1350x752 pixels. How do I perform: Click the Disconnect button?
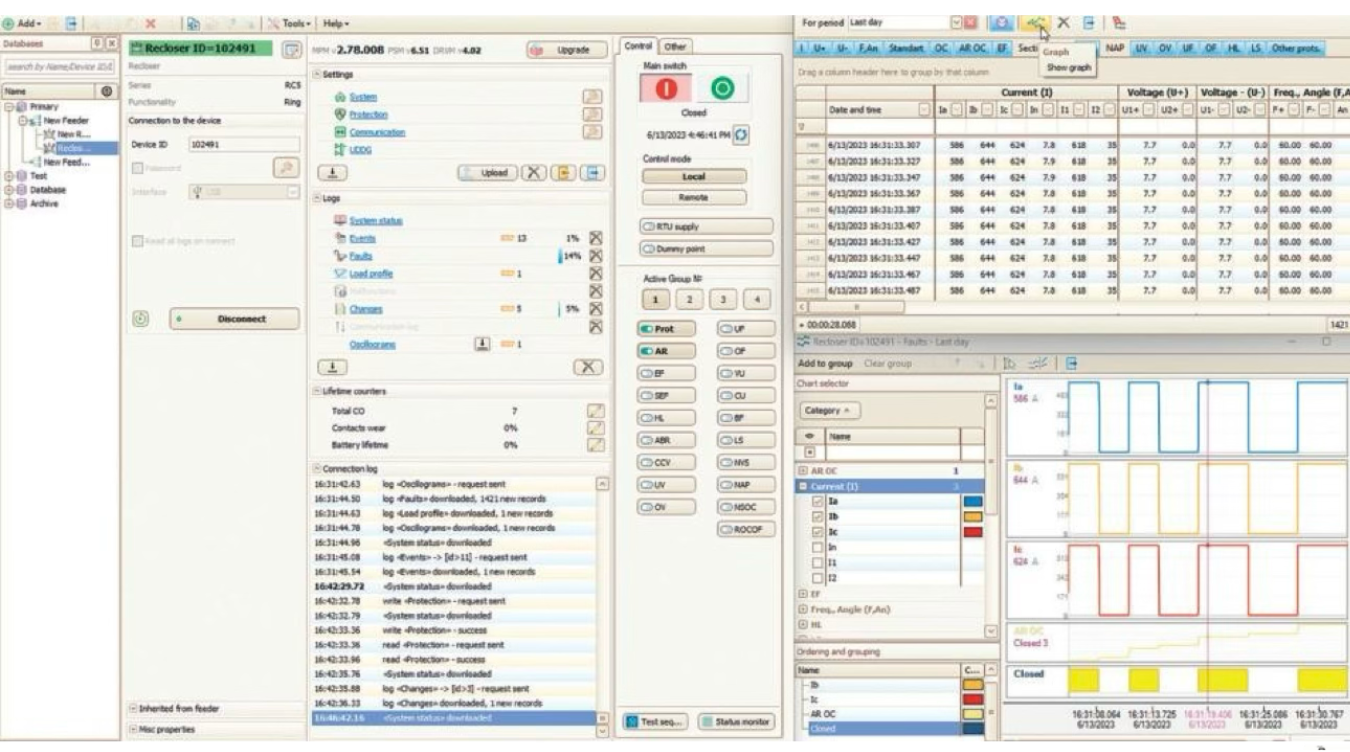[234, 319]
